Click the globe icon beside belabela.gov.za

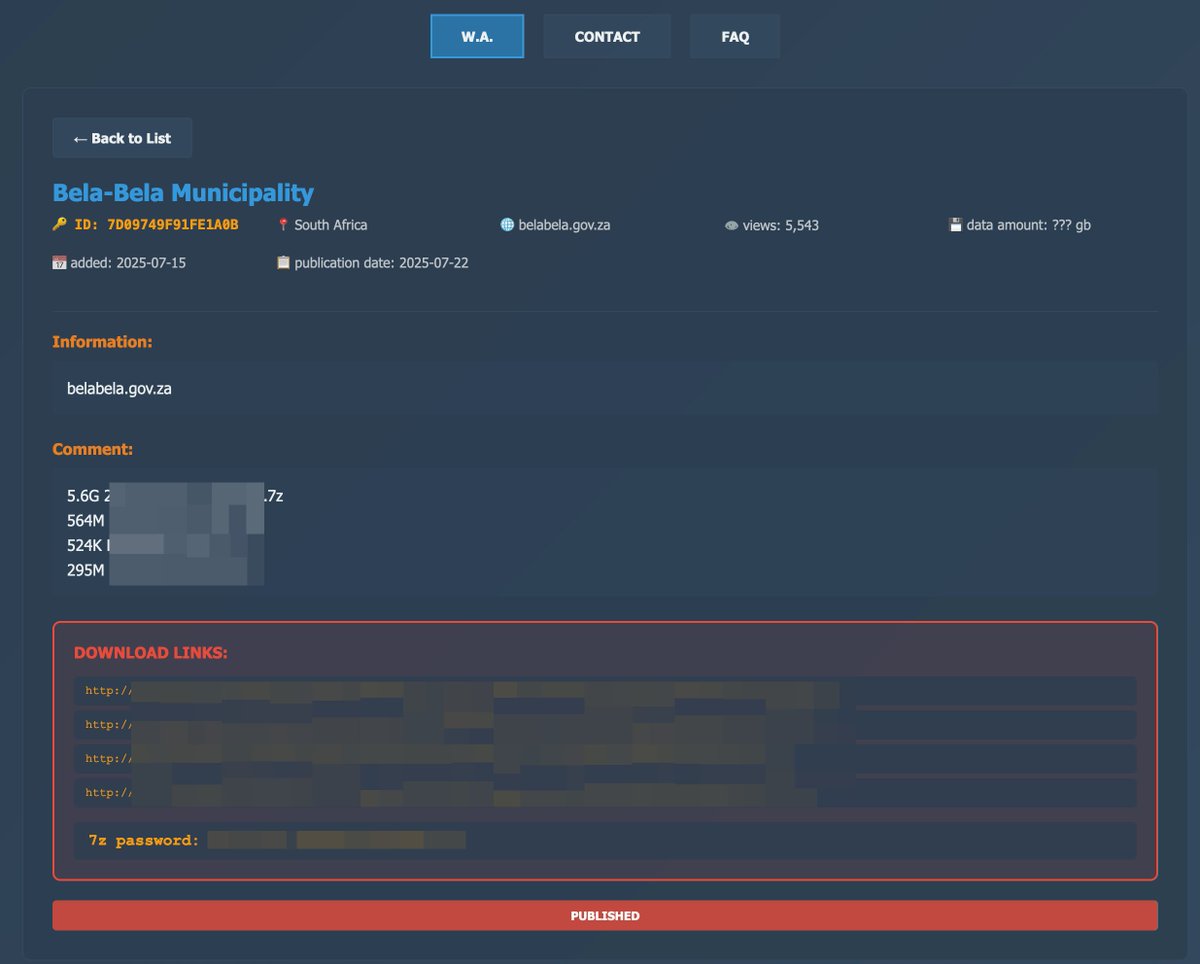tap(507, 225)
